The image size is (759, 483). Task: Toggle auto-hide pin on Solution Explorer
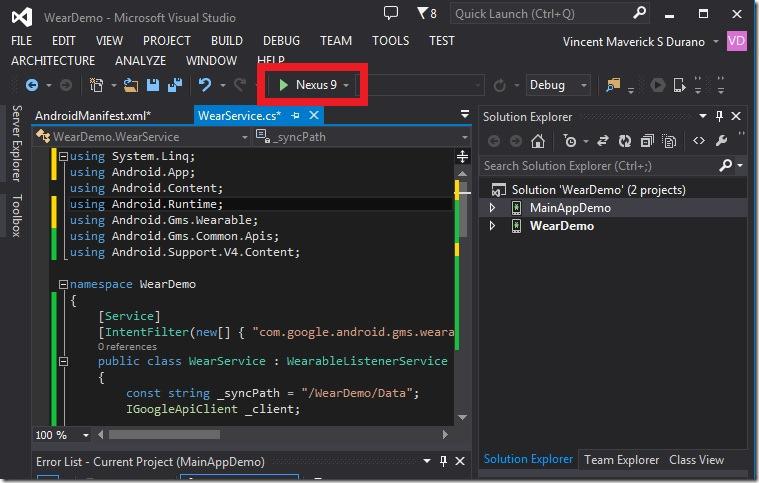click(719, 116)
